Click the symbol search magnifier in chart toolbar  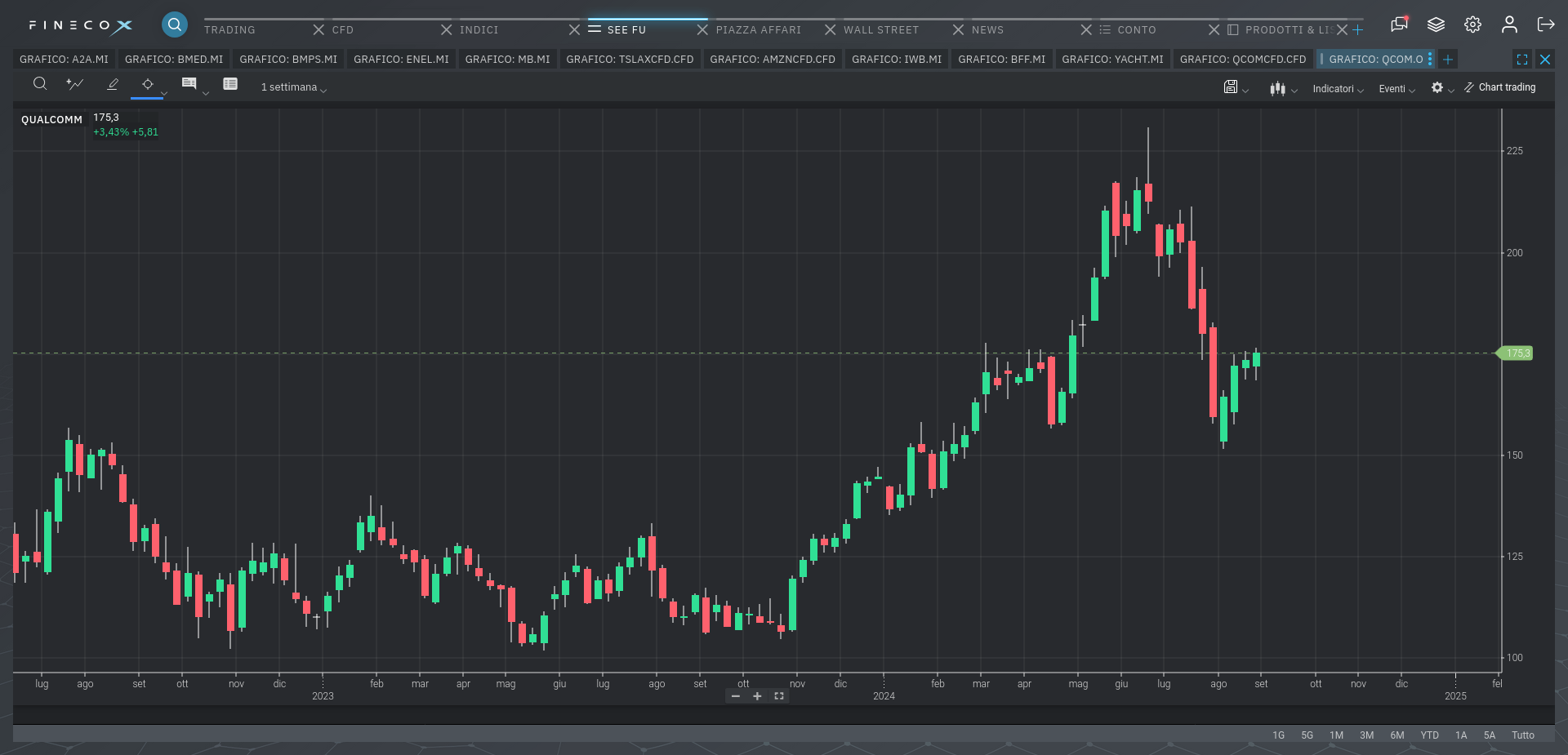[39, 83]
